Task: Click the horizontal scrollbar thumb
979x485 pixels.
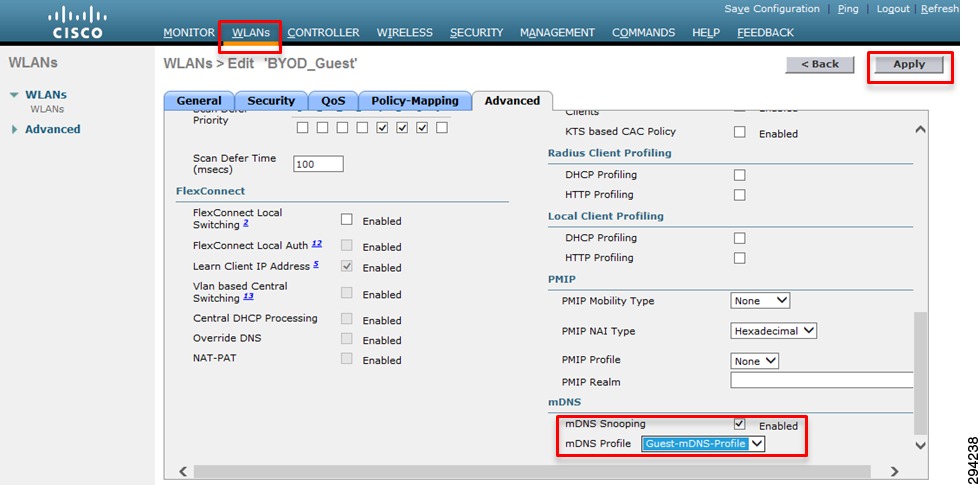Action: coord(532,471)
